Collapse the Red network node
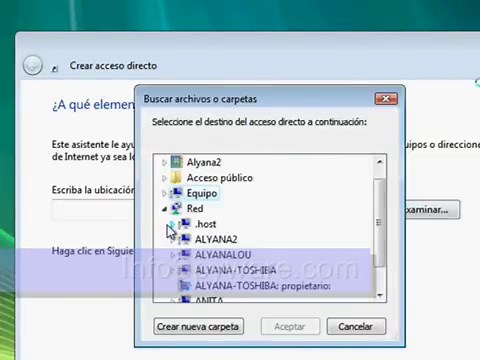Viewport: 480px width, 360px height. pos(164,209)
